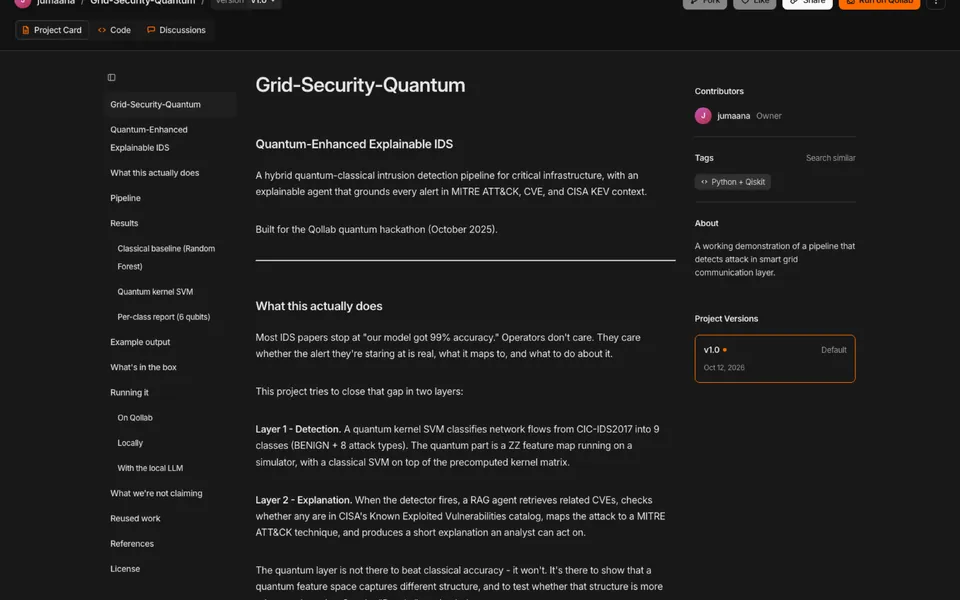Toggle the sidebar panel icon
960x600 pixels.
(111, 77)
